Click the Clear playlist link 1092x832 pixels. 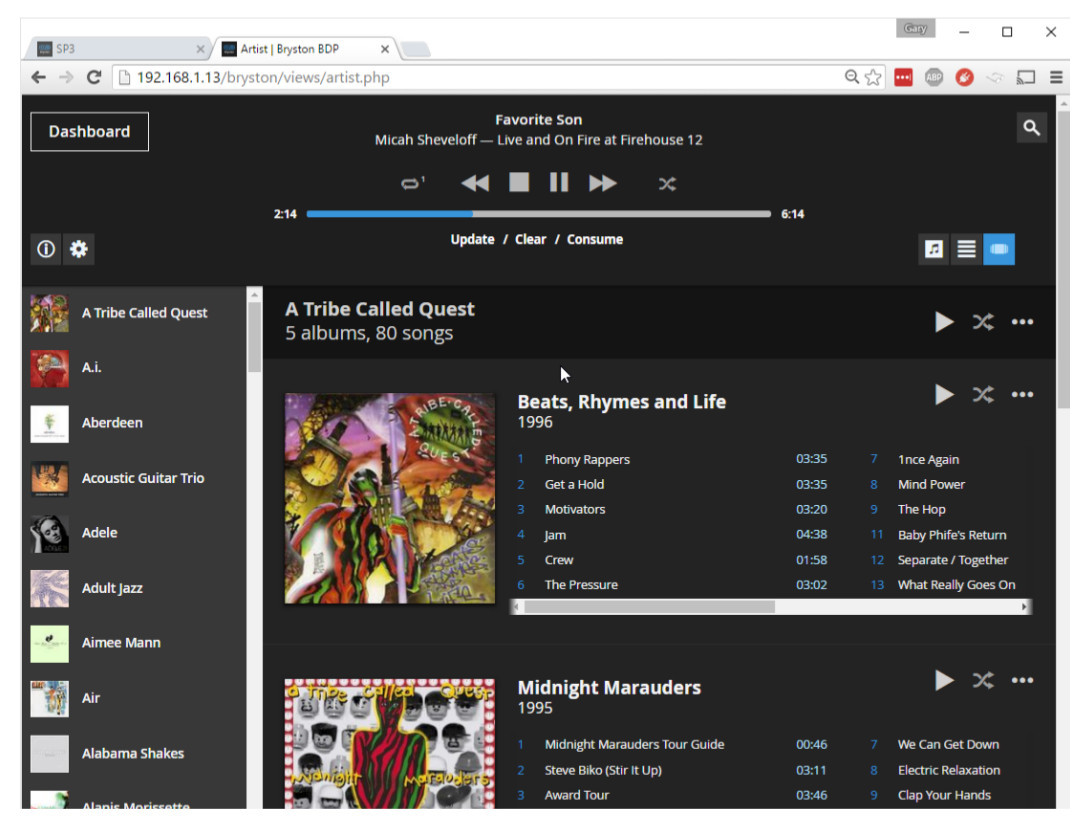(530, 239)
